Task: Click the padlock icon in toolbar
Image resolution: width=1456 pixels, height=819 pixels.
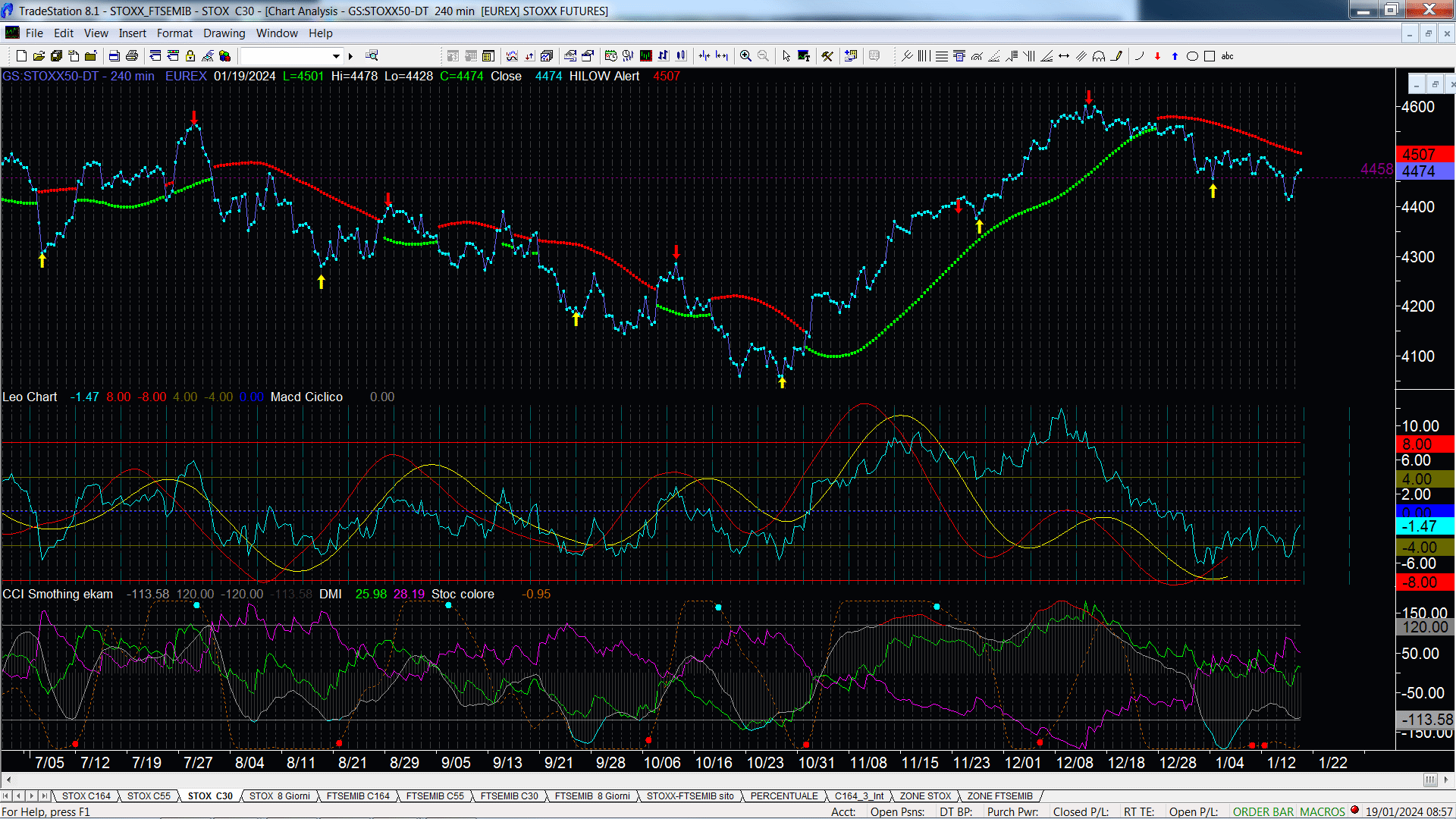Action: tap(190, 56)
